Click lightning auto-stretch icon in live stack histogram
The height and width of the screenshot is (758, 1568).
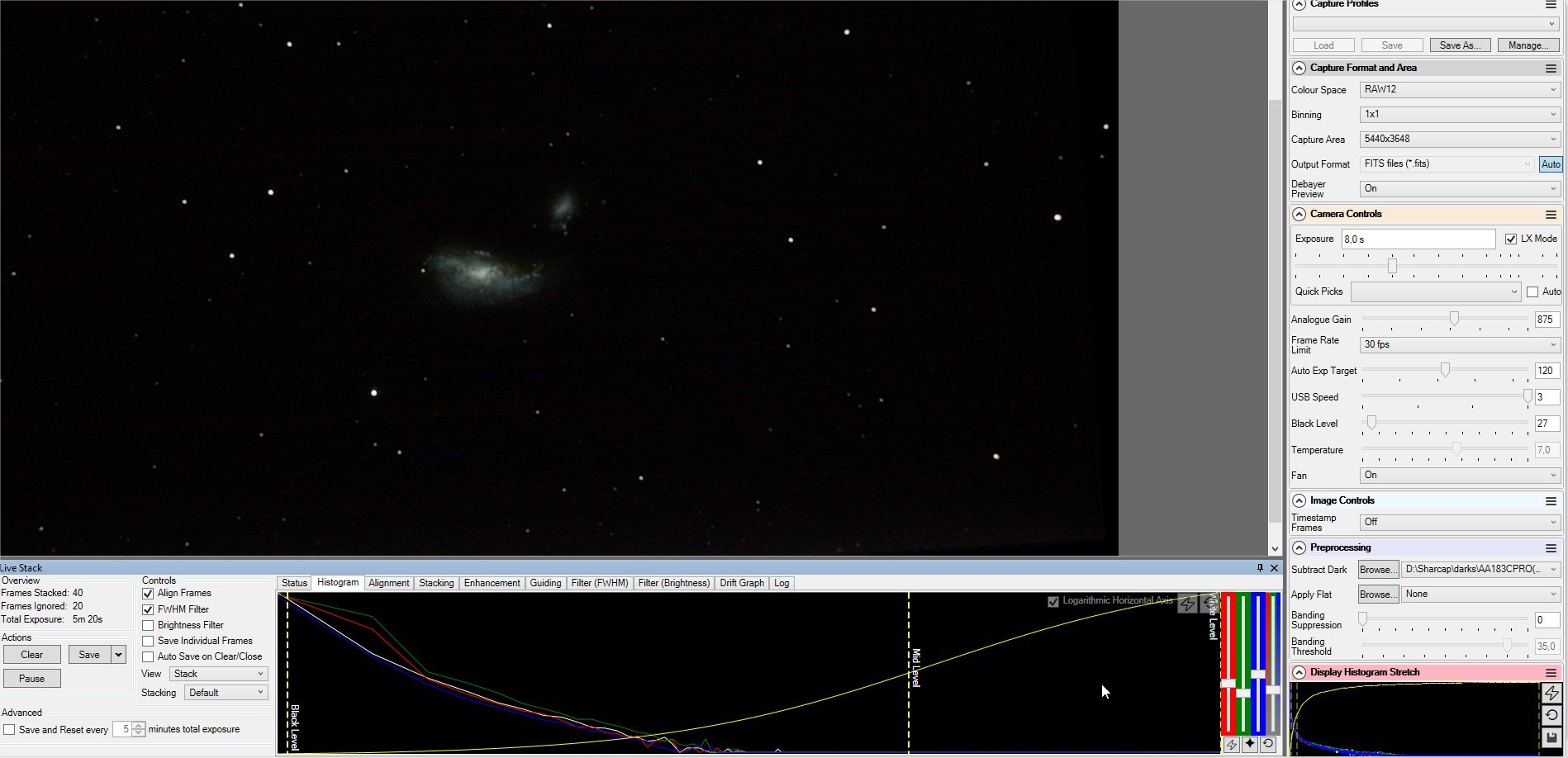click(1187, 604)
